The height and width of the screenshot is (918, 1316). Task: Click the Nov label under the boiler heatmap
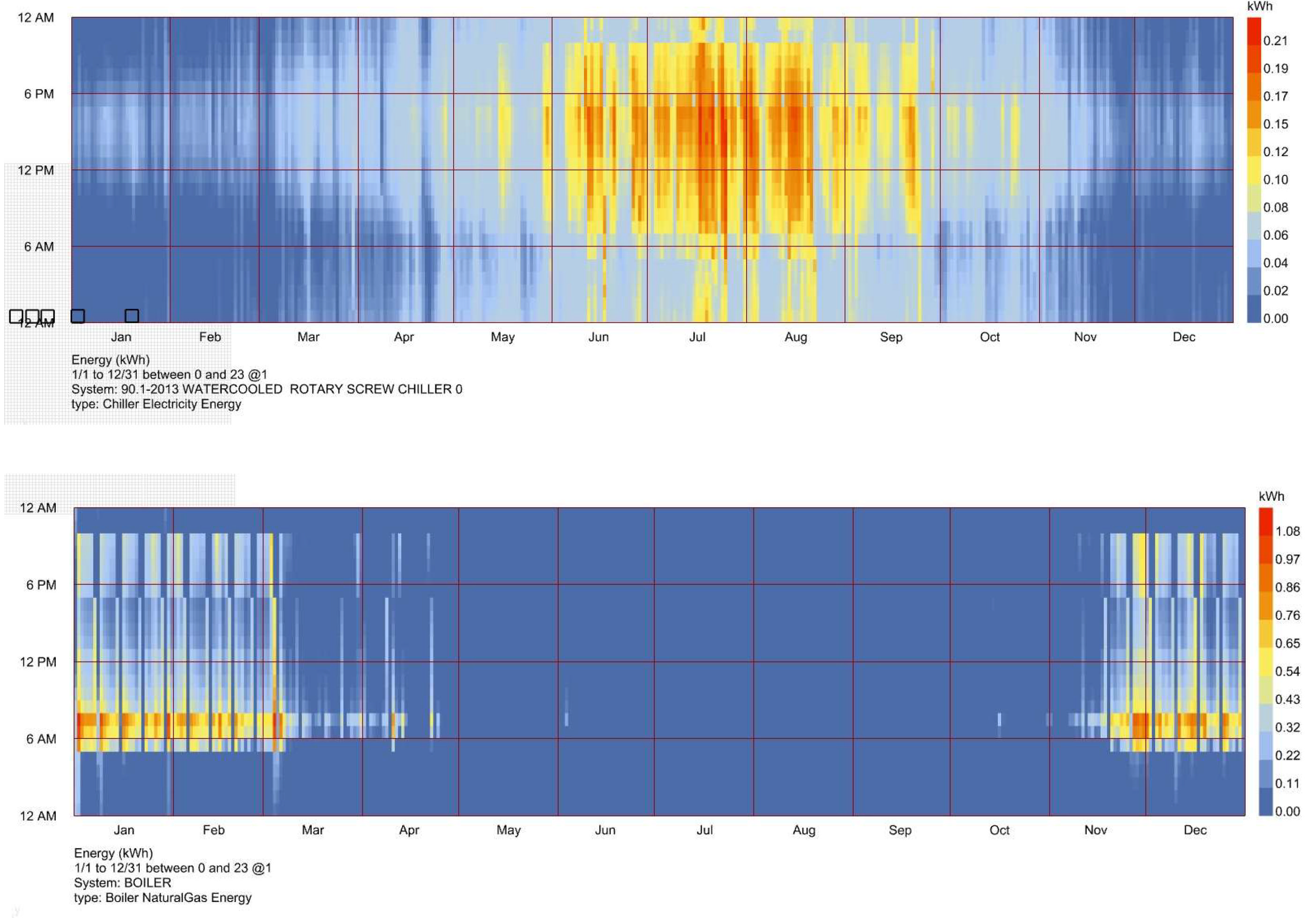point(1095,830)
